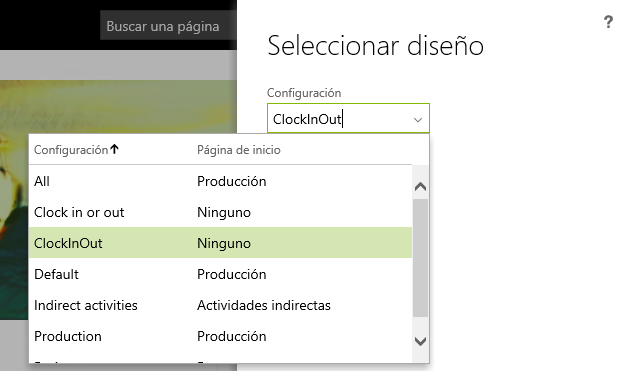Click the Actividades indirectas start page cell
Viewport: 623px width, 371px height.
coord(264,305)
